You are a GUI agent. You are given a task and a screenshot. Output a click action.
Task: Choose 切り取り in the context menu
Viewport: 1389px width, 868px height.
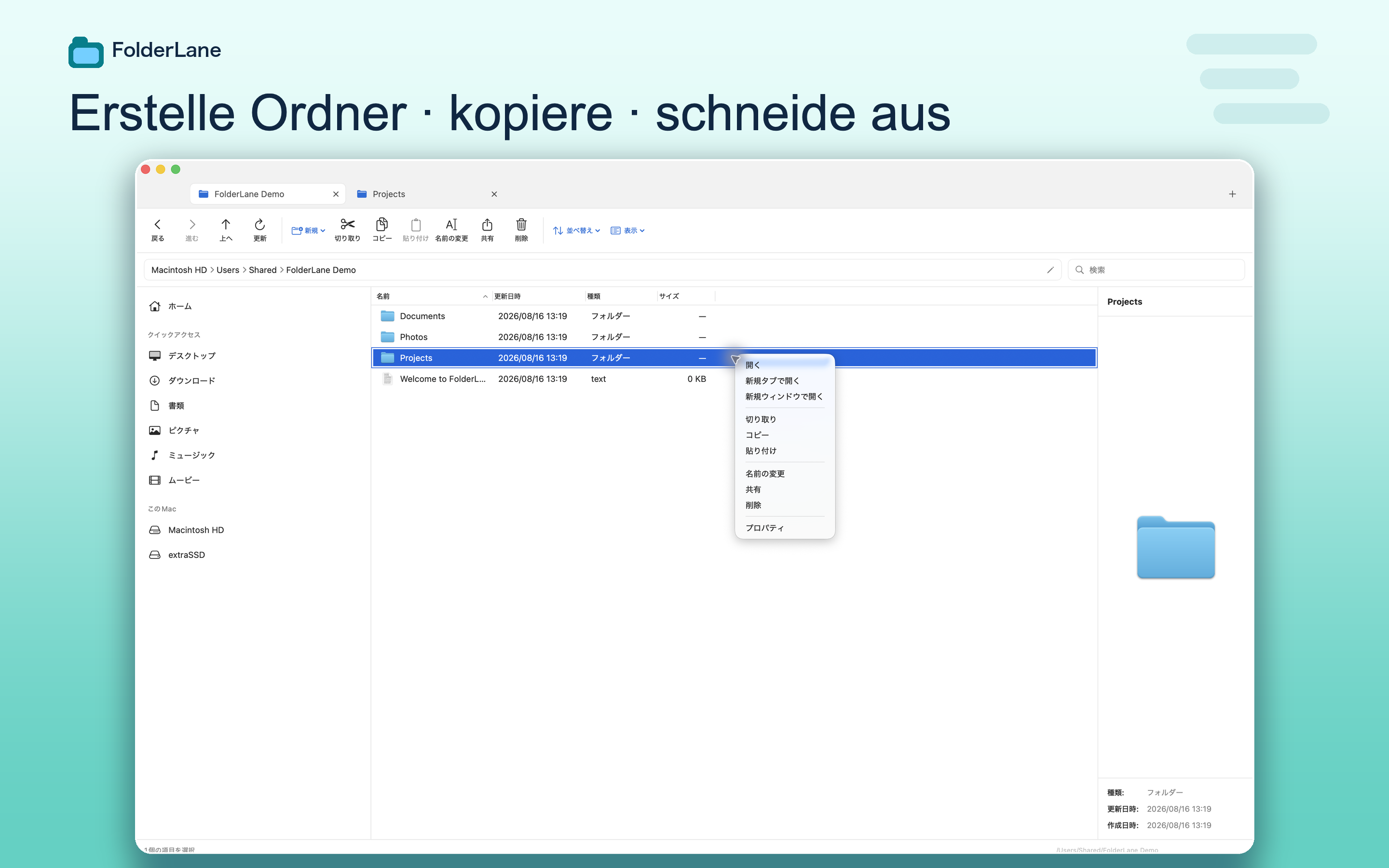tap(784, 420)
